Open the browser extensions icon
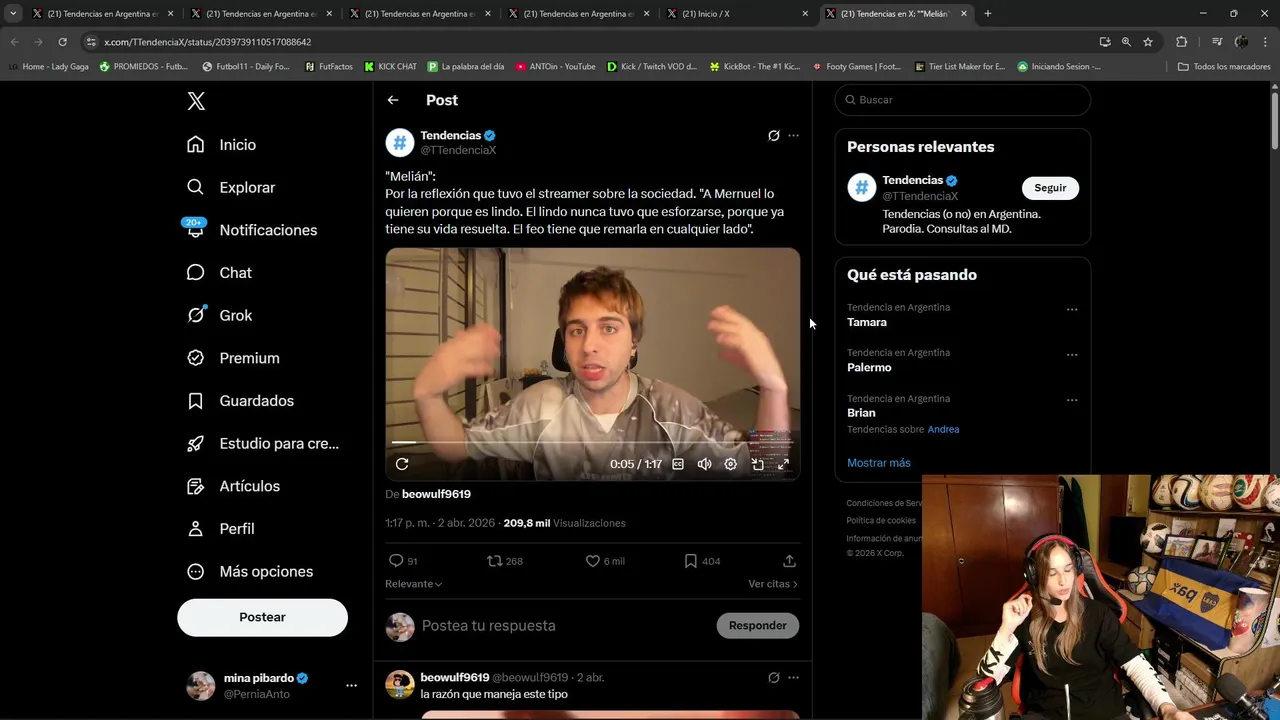The width and height of the screenshot is (1280, 720). click(x=1182, y=42)
